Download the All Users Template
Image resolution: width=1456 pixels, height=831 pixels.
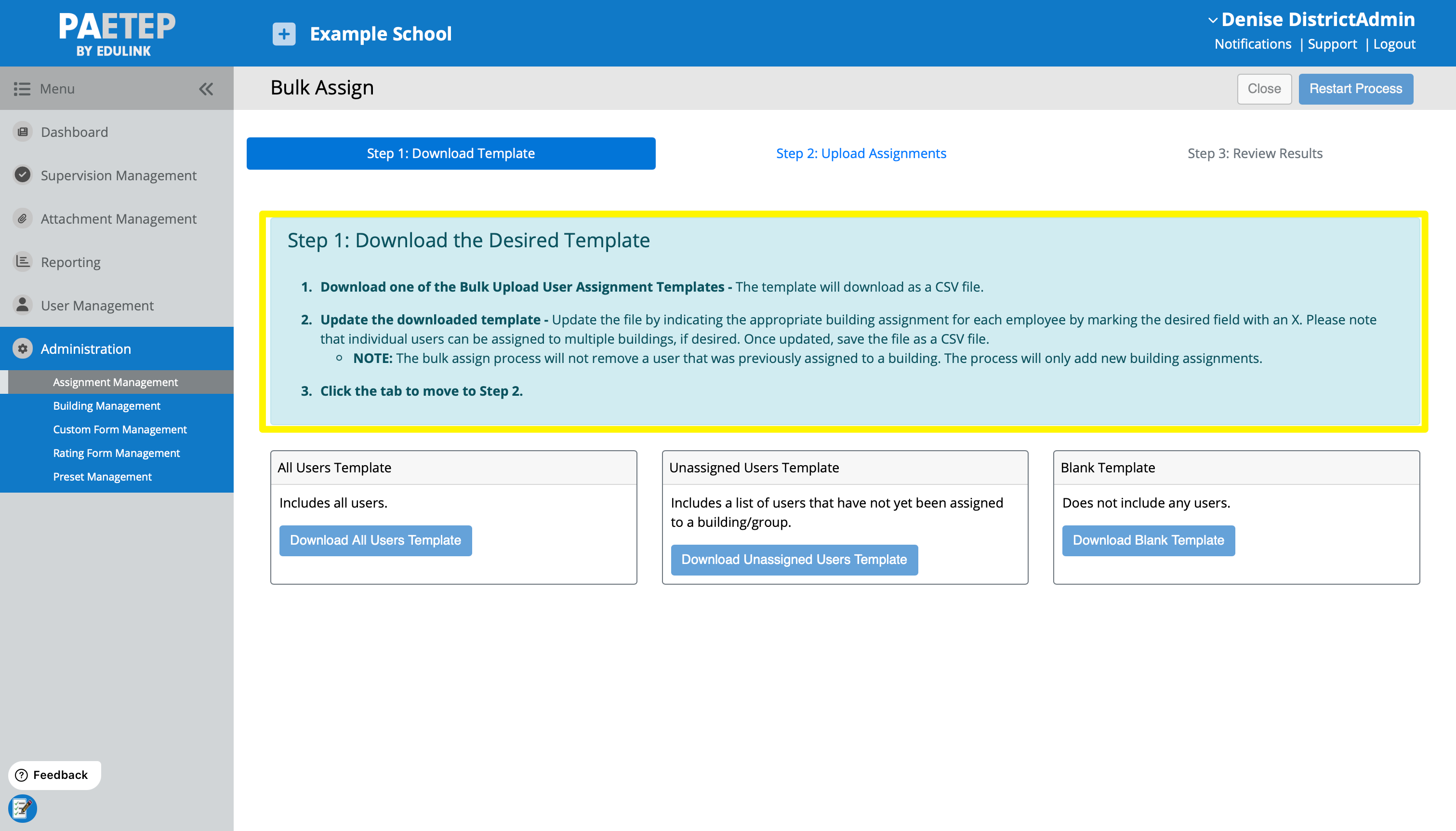click(x=375, y=540)
